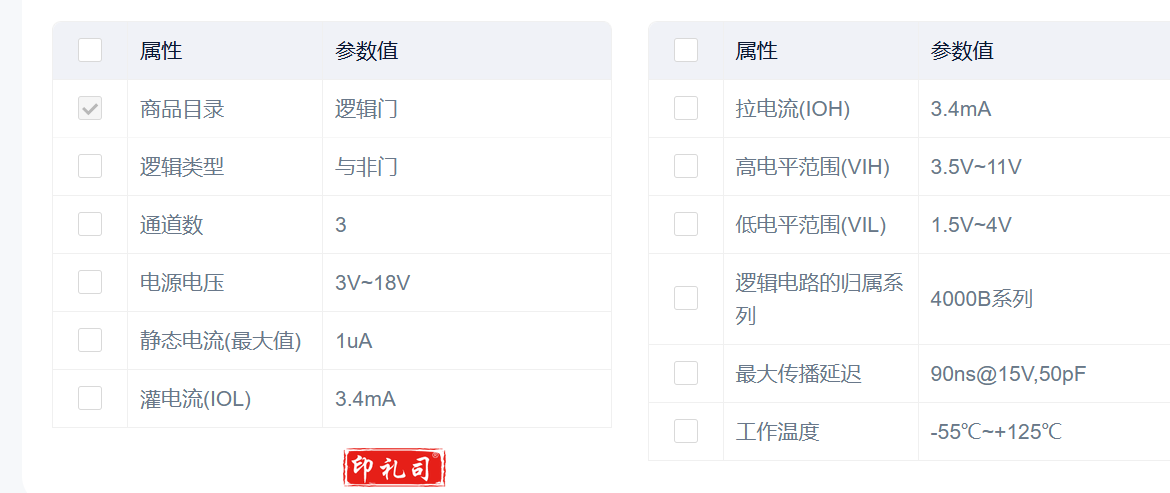The image size is (1170, 493).
Task: Click the right table 参数值 header
Action: coord(962,51)
